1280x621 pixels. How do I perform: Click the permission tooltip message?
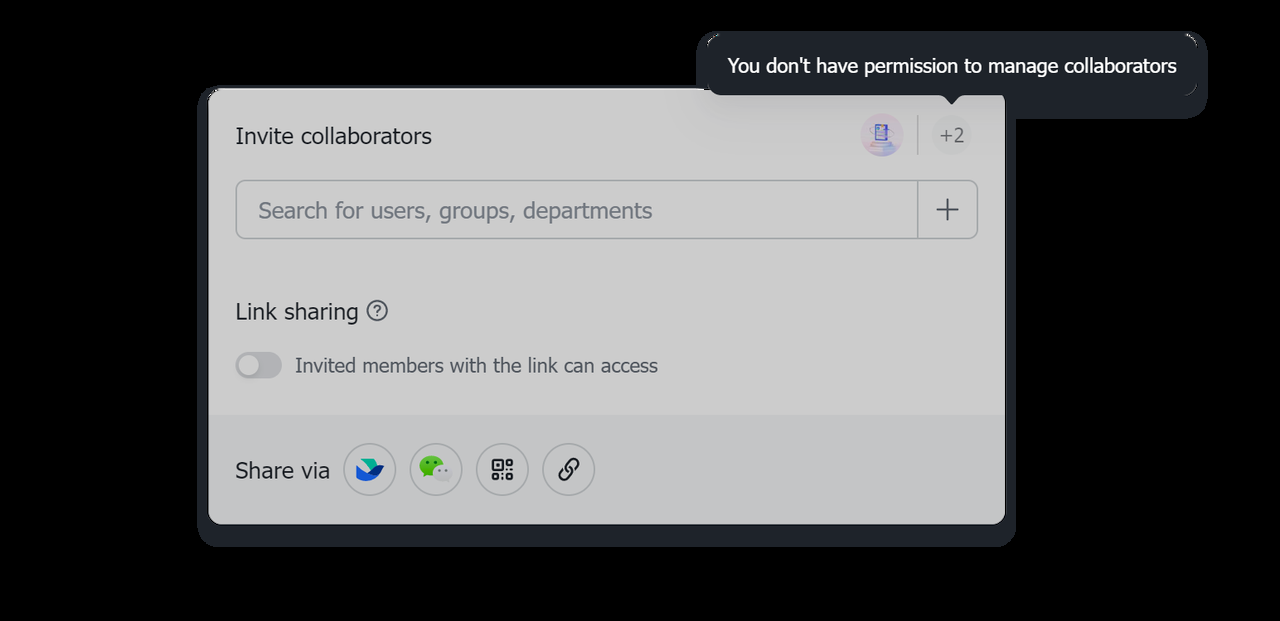point(951,66)
